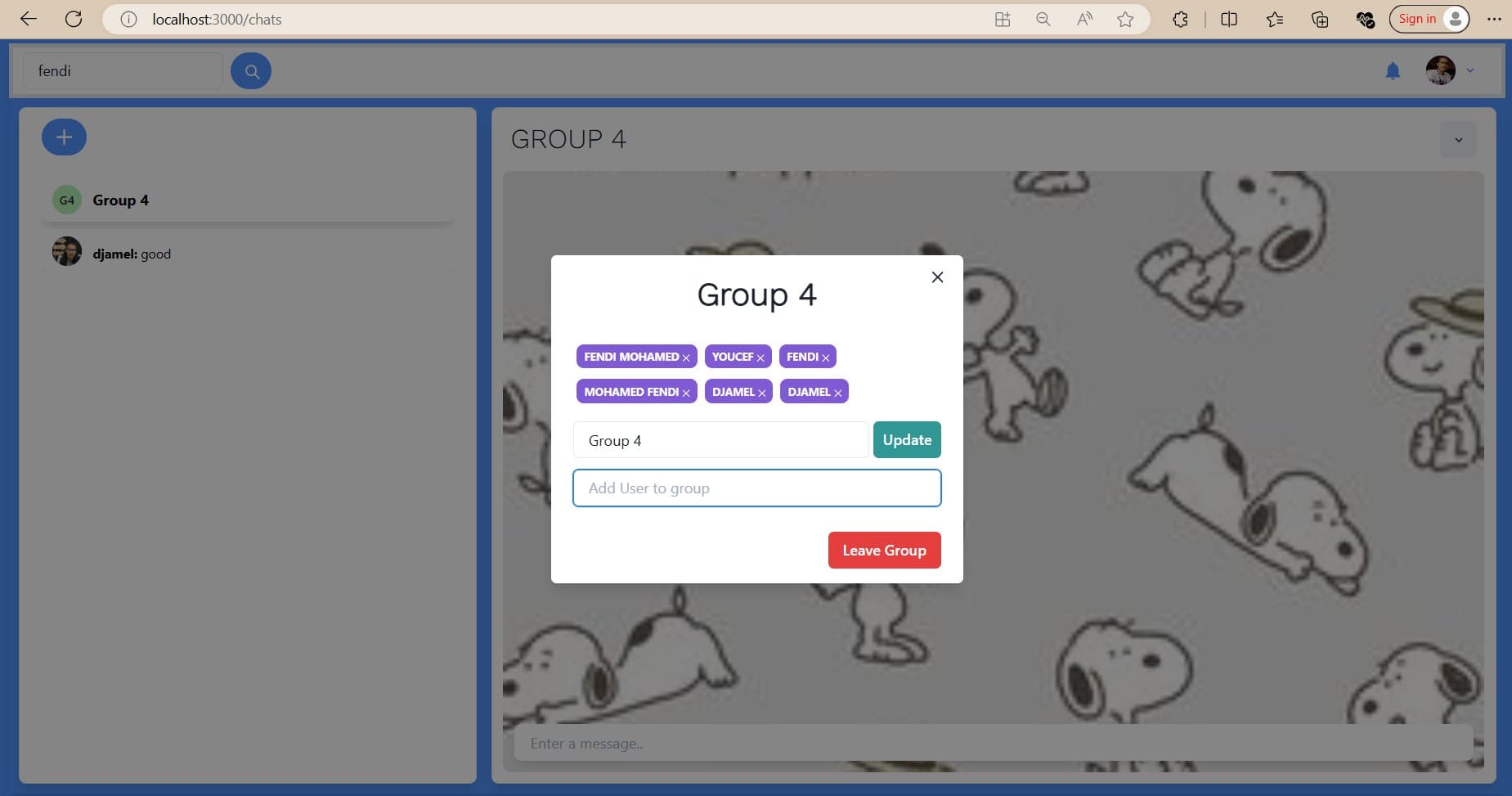Remove MOHAMED FENDI member tag

[686, 394]
